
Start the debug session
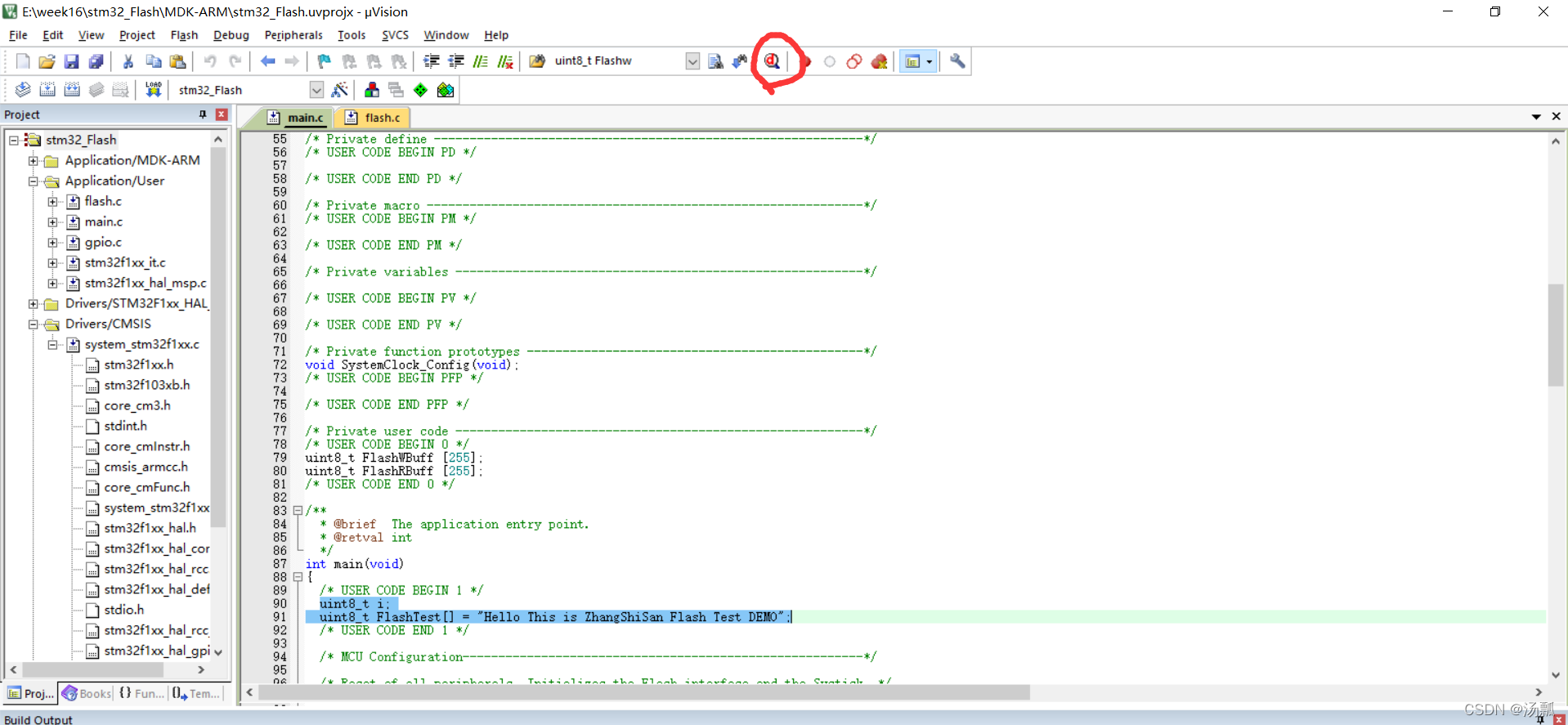[x=772, y=61]
